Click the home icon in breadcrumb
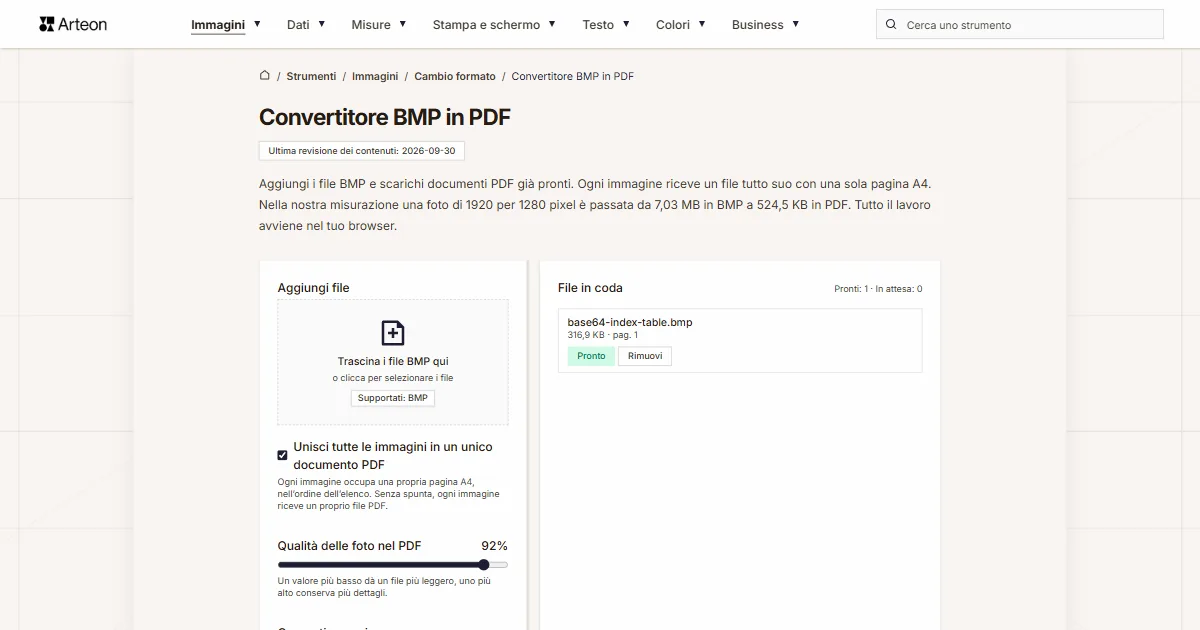Image resolution: width=1200 pixels, height=630 pixels. 265,75
